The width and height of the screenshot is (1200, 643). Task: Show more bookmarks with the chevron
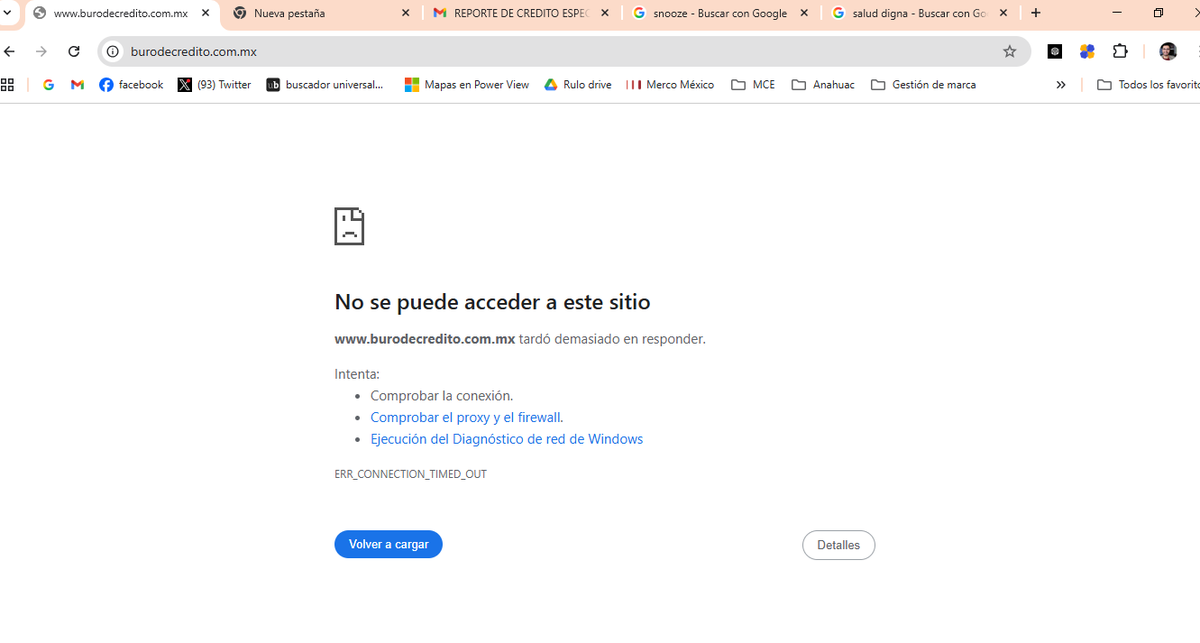click(x=1061, y=85)
